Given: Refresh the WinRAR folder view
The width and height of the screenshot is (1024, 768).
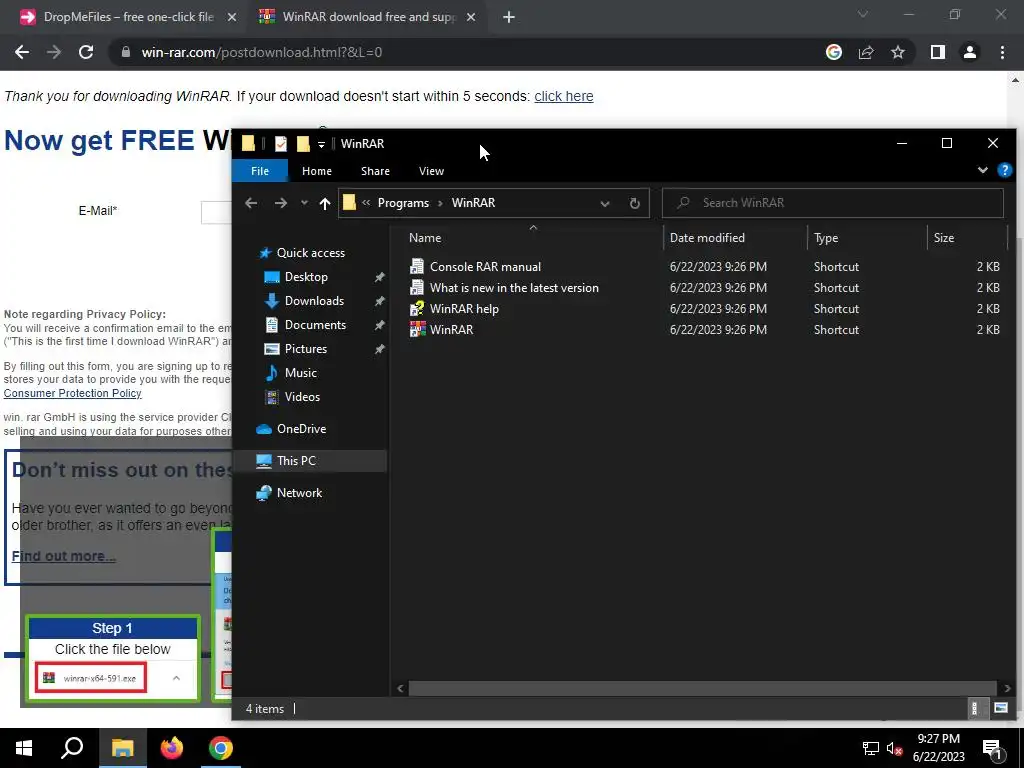Looking at the screenshot, I should click(x=634, y=203).
